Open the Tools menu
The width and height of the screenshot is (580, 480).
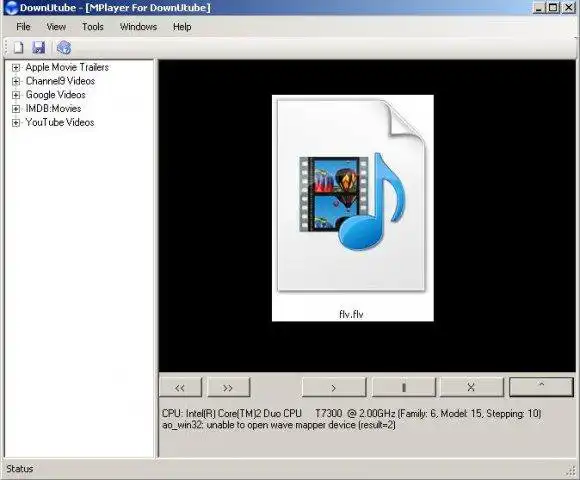92,27
